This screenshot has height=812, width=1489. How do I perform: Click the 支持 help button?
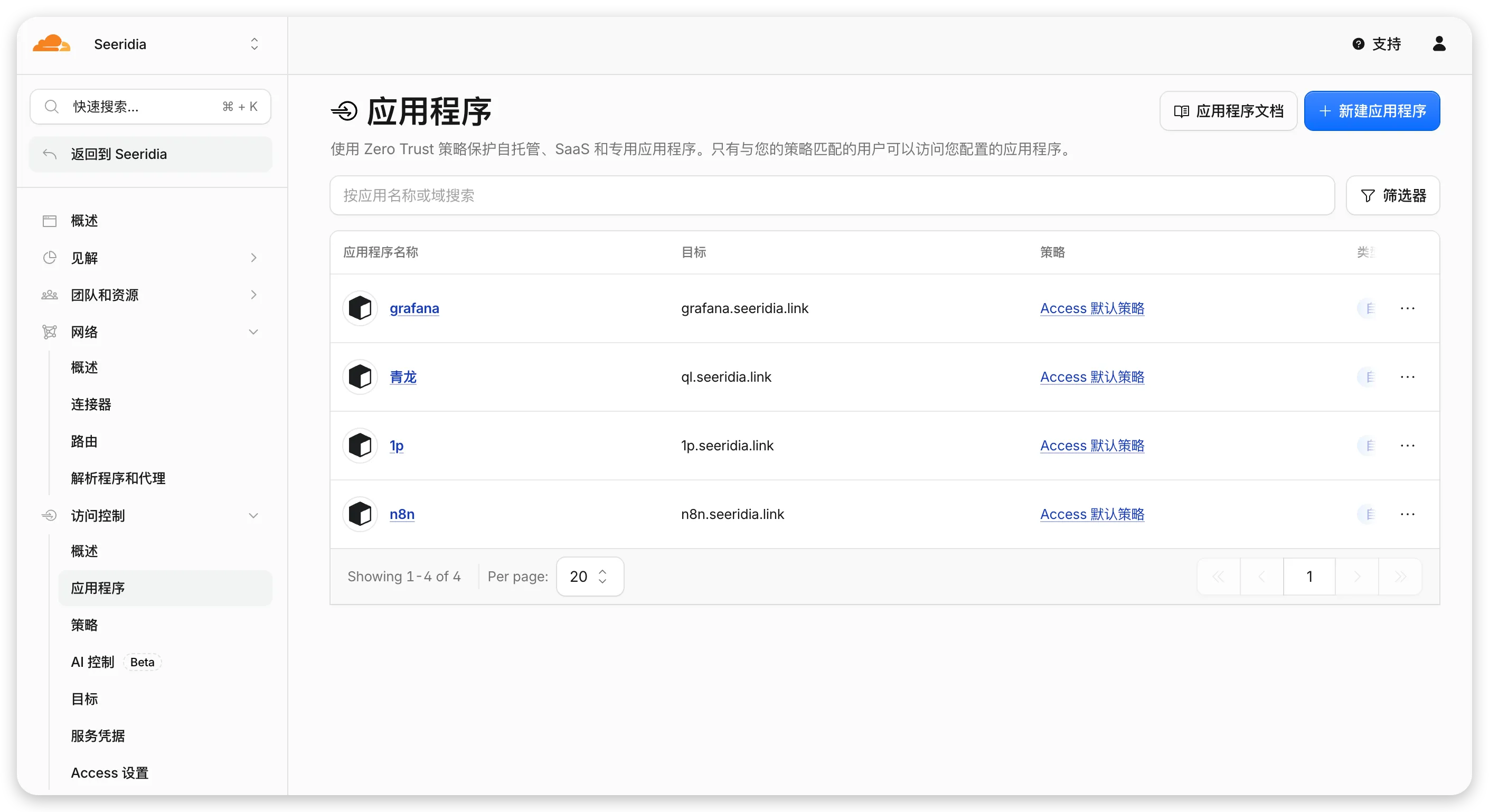[1377, 44]
